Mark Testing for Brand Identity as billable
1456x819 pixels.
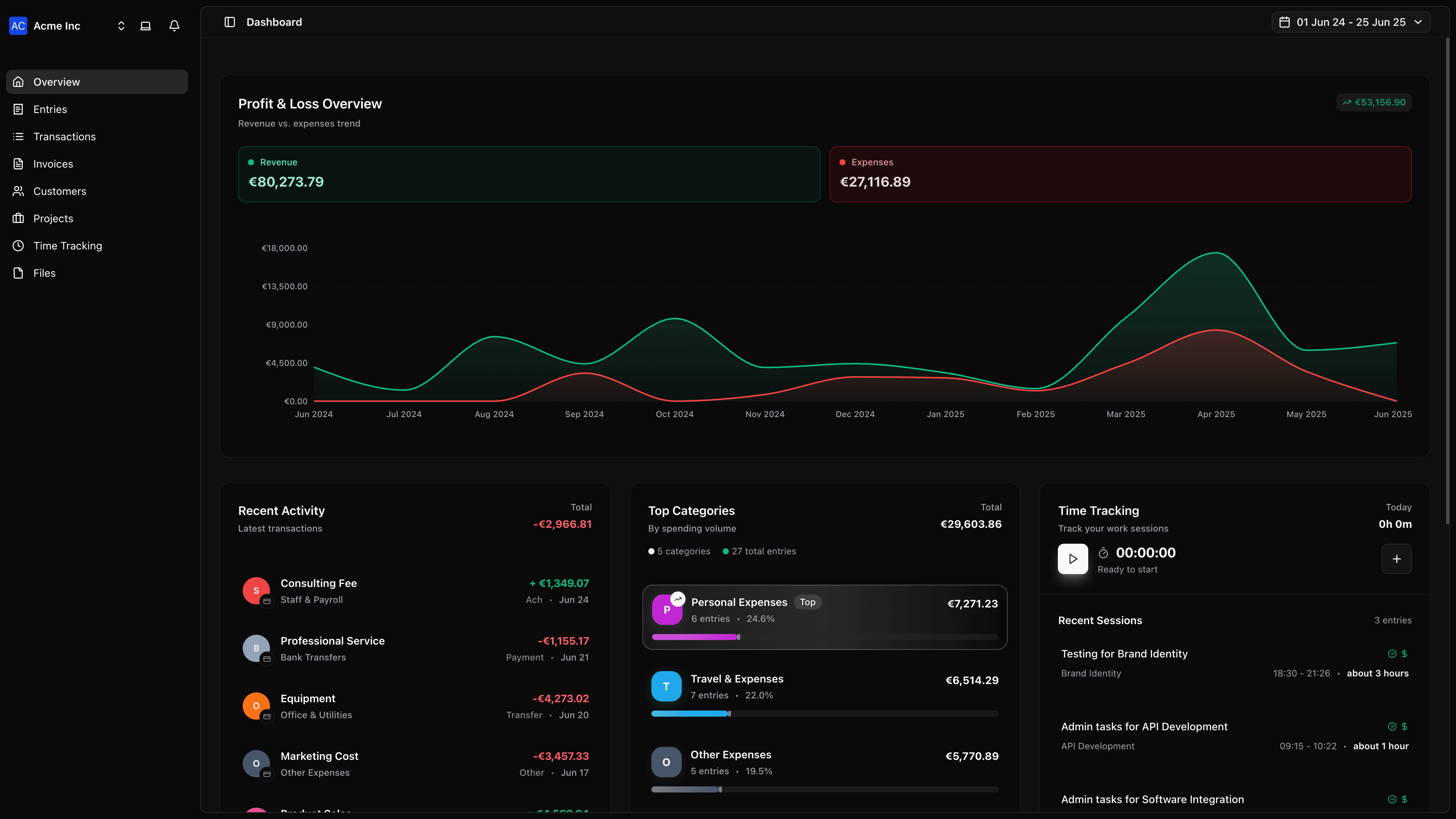(x=1404, y=653)
